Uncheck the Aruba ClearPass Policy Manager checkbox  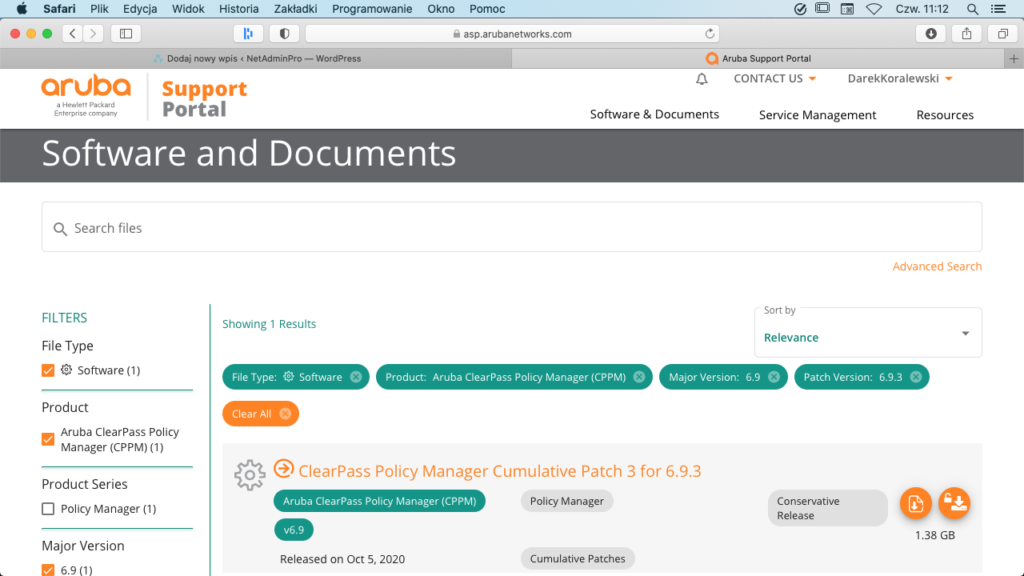tap(48, 439)
